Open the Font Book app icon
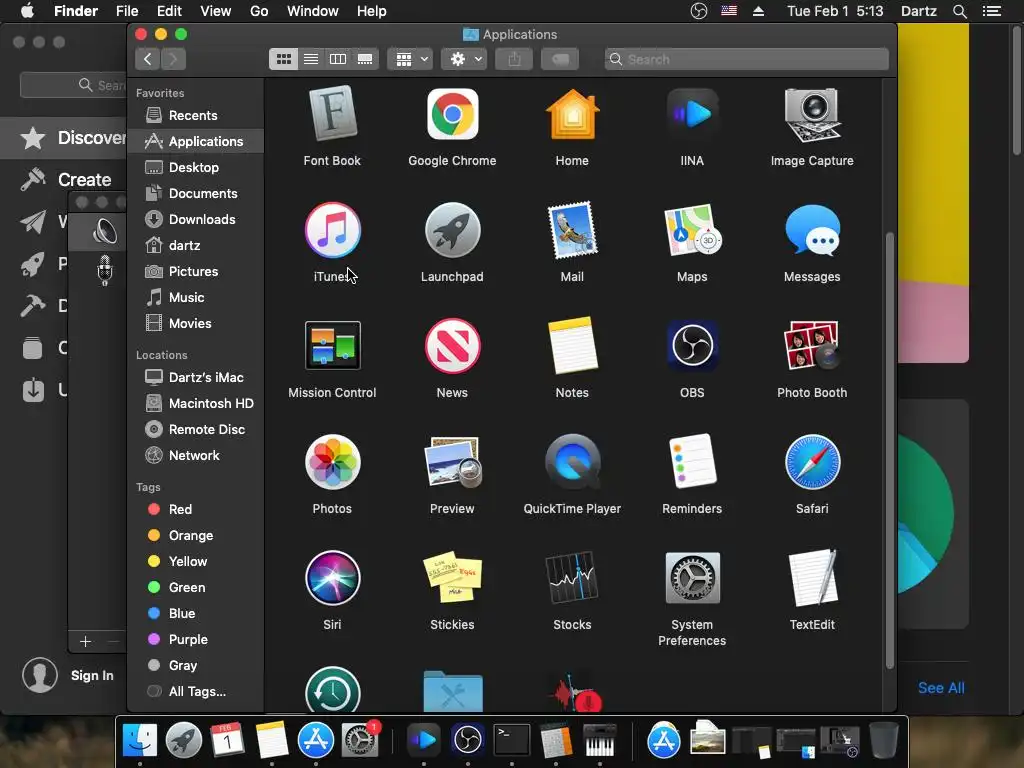 click(332, 115)
